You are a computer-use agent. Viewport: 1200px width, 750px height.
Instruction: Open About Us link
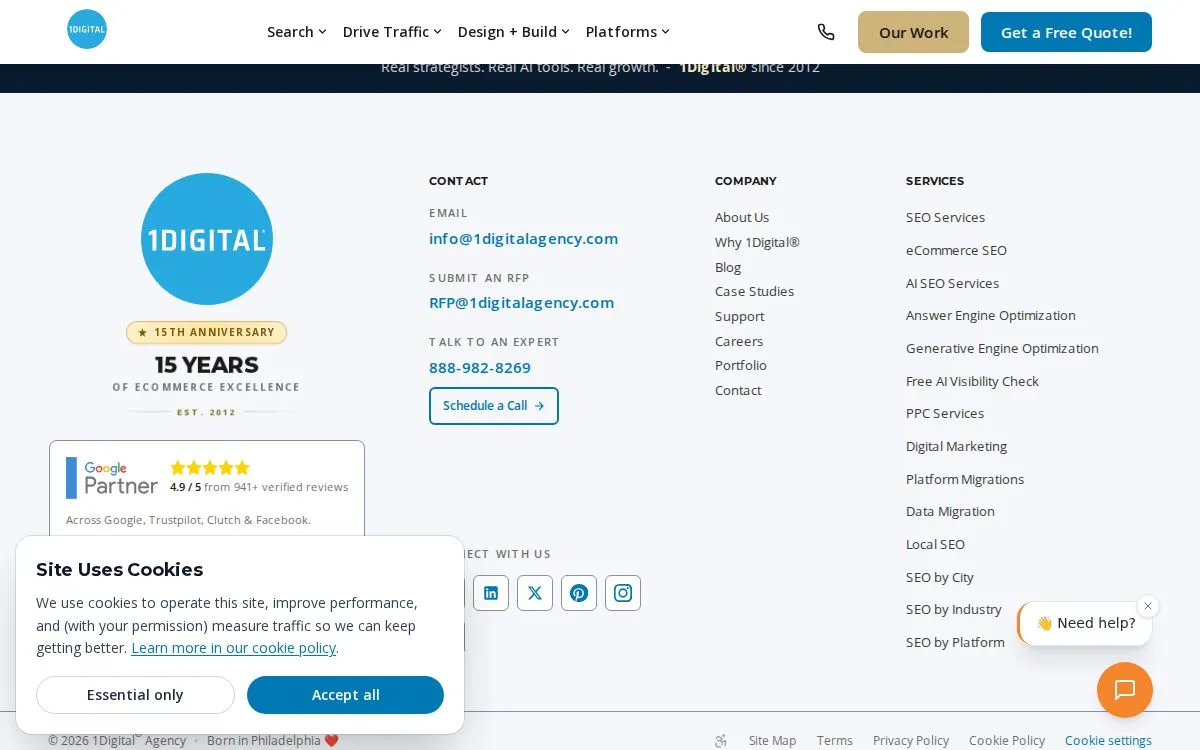tap(742, 218)
